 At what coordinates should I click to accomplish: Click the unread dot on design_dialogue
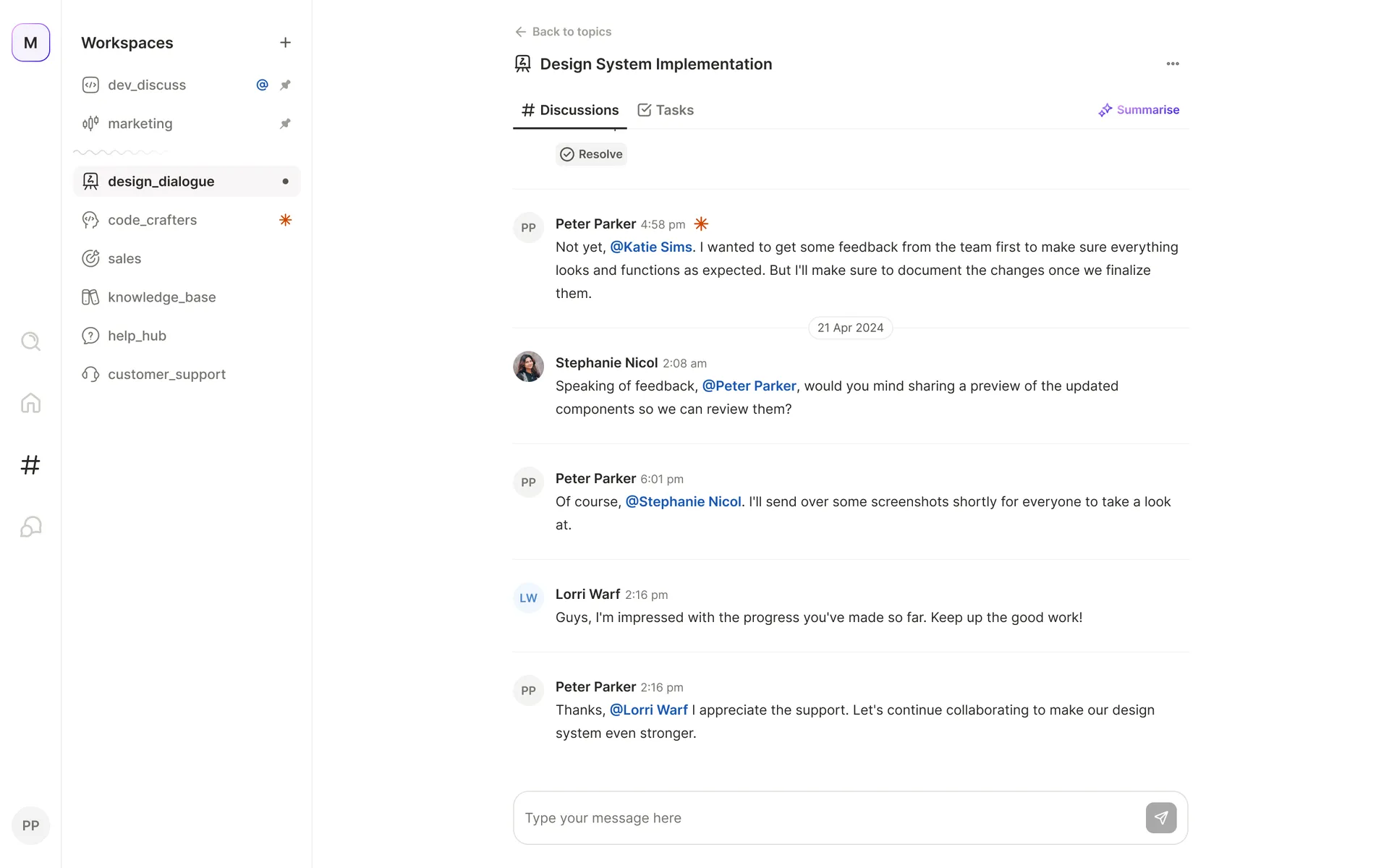[285, 182]
